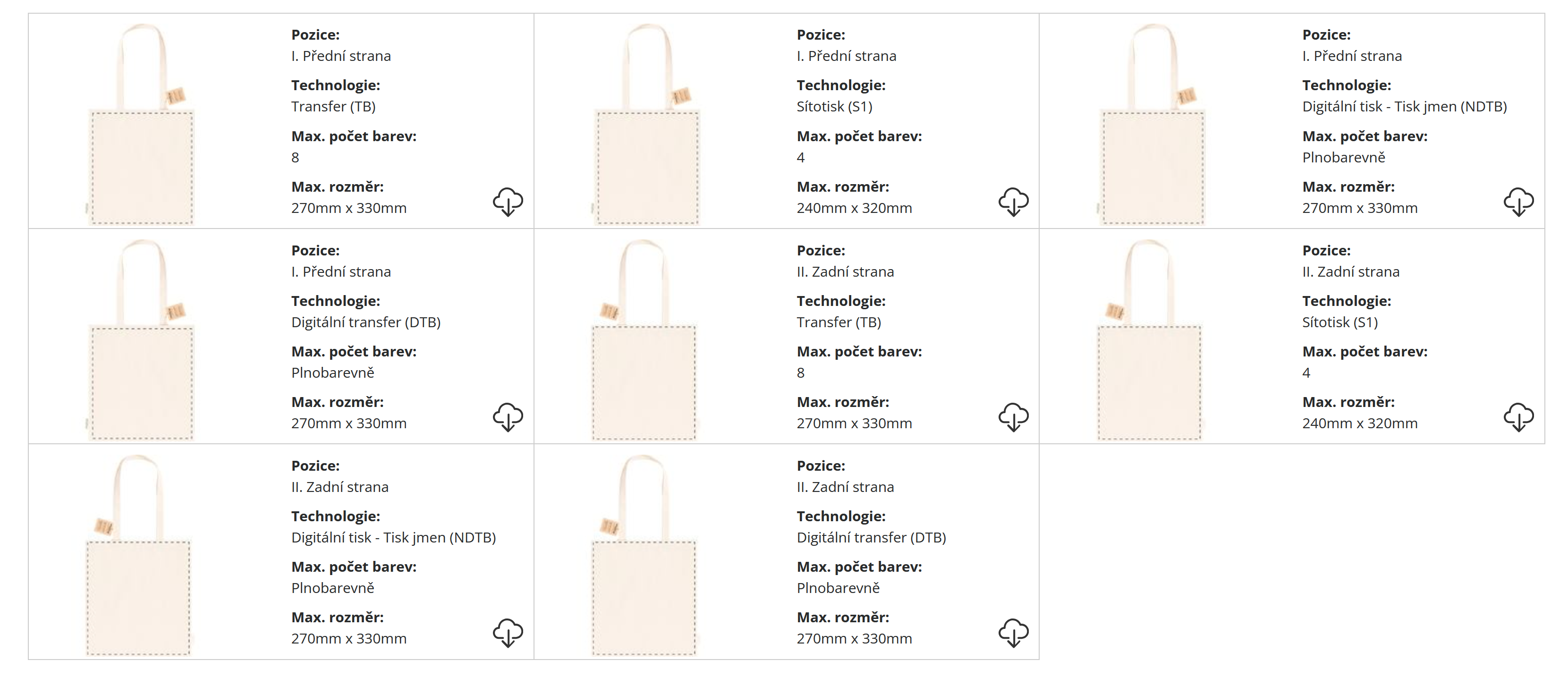Open bag image for front side NDTB print

click(x=1153, y=125)
